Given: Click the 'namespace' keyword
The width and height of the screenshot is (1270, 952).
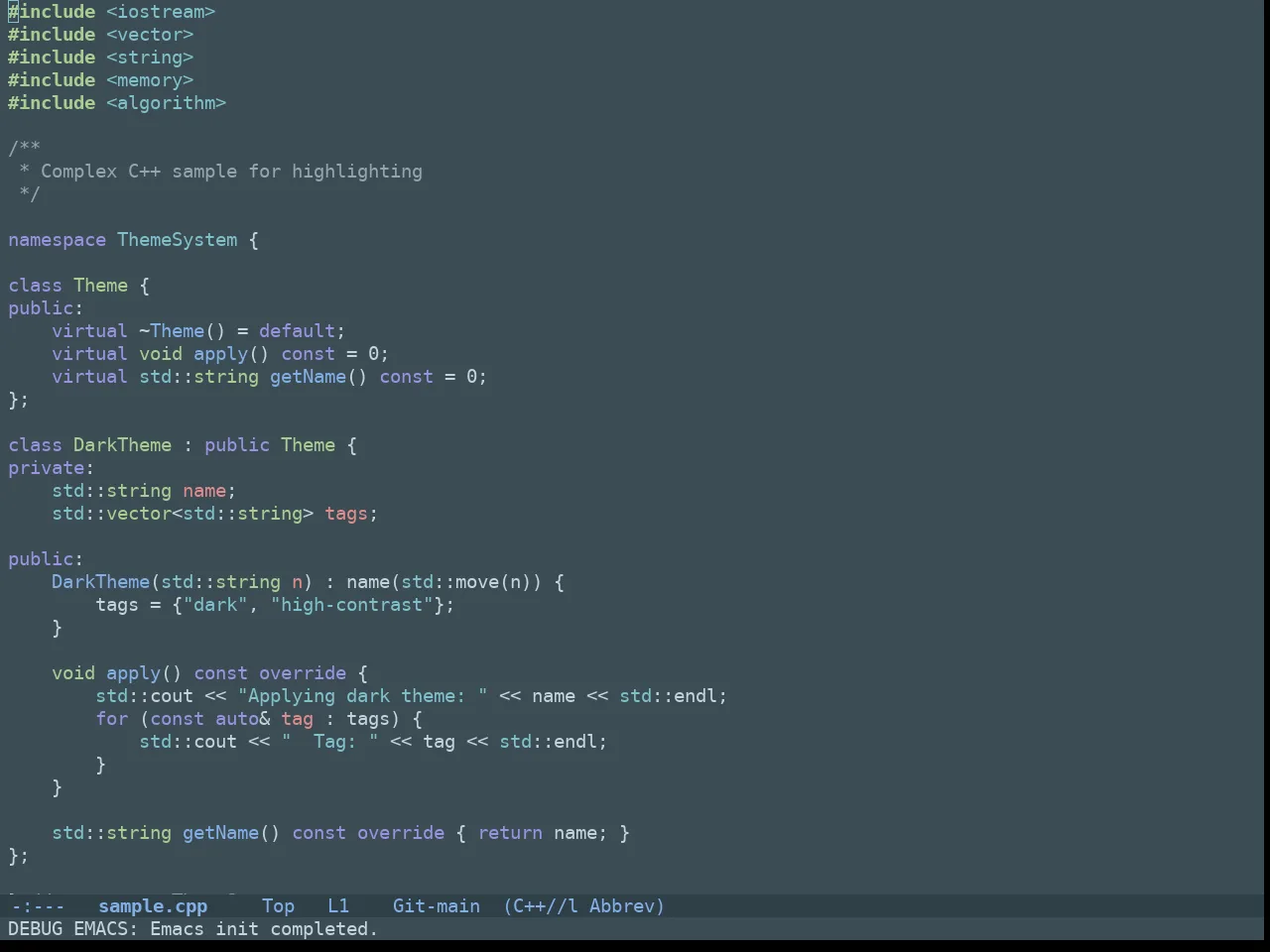Looking at the screenshot, I should point(57,240).
